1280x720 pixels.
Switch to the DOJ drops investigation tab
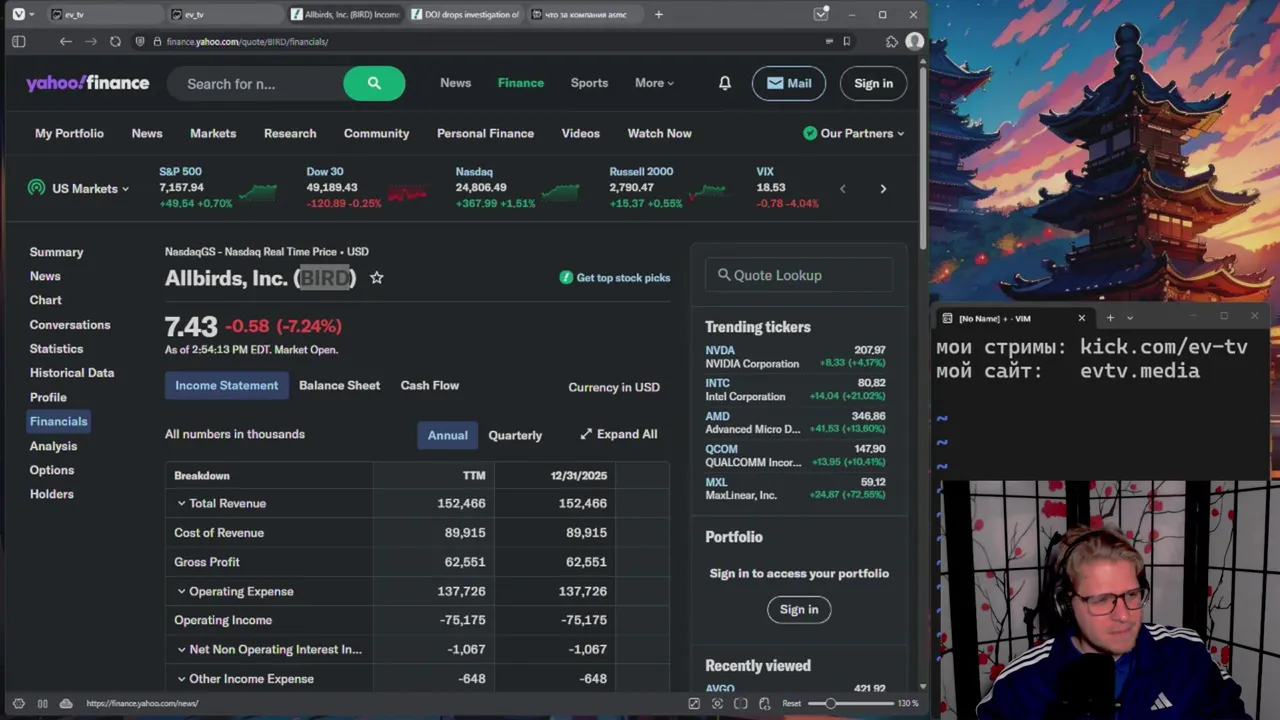pyautogui.click(x=465, y=14)
